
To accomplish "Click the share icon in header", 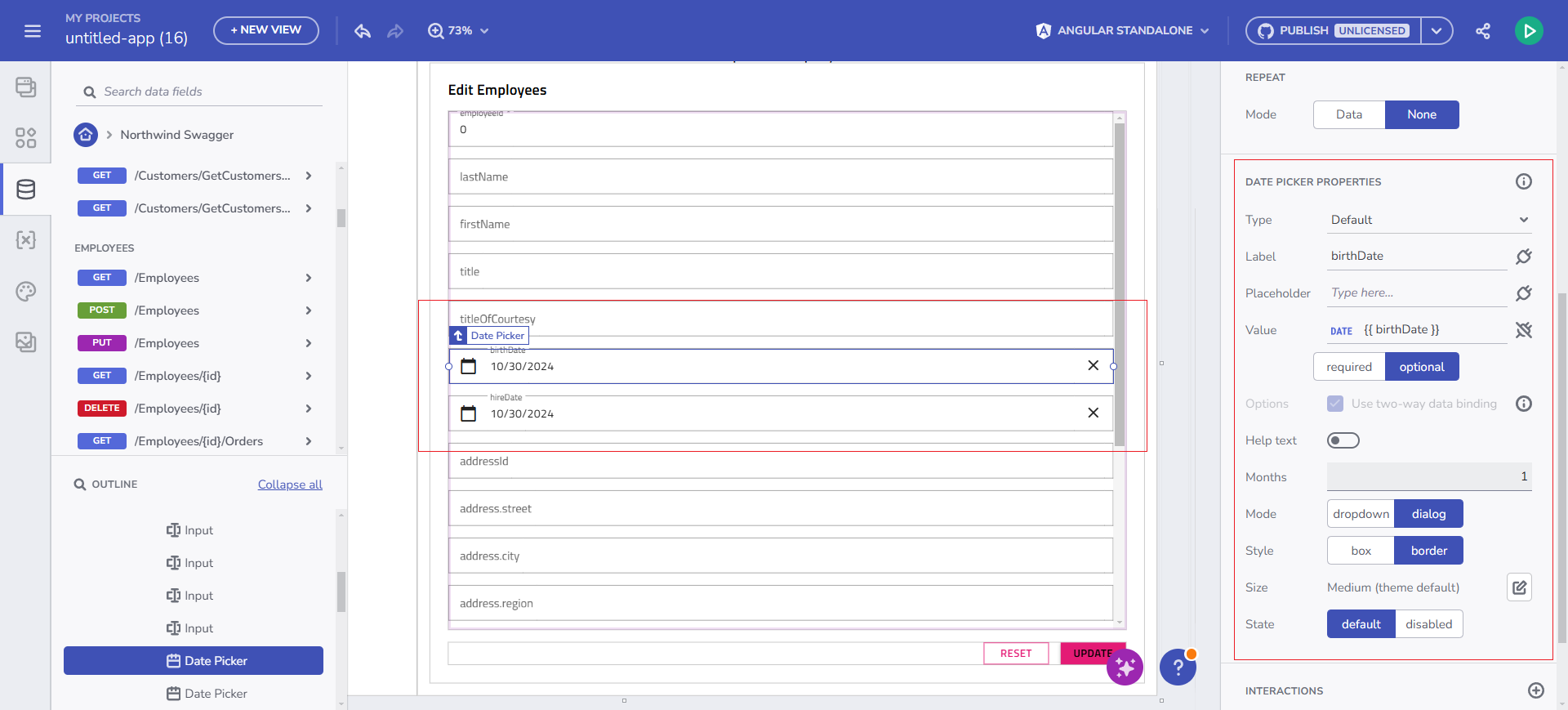I will coord(1483,31).
